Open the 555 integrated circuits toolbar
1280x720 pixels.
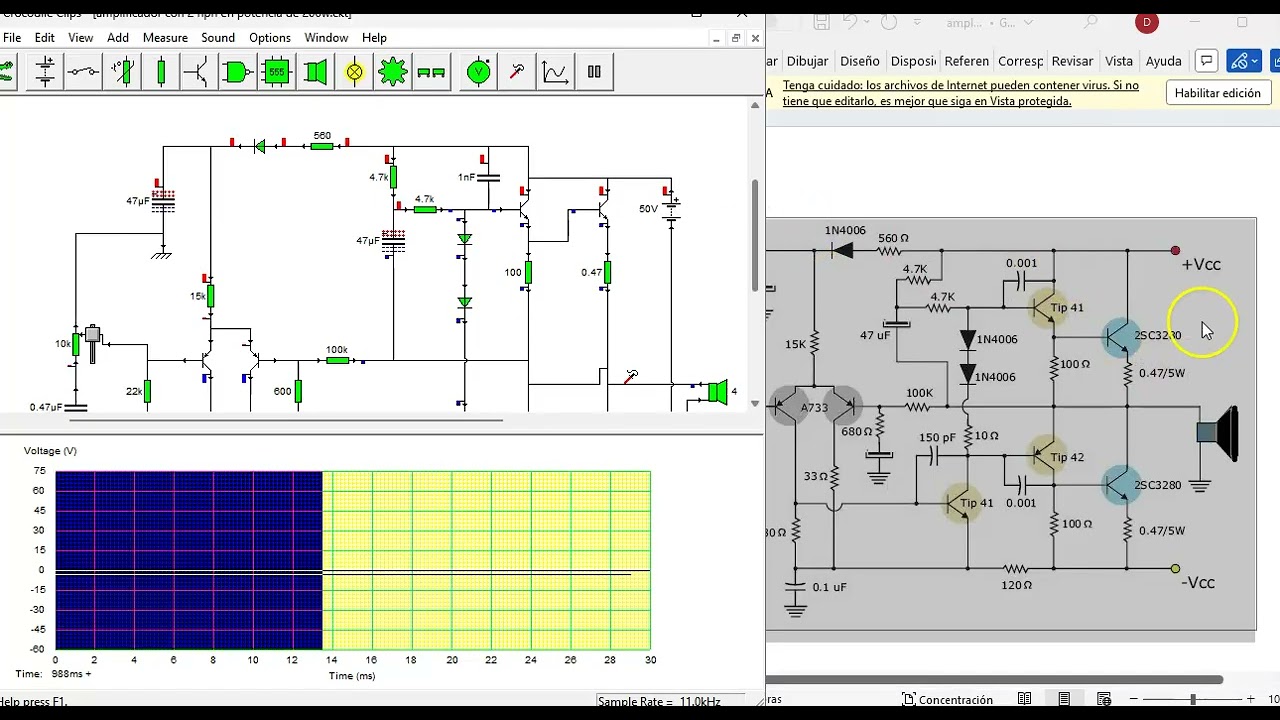coord(277,72)
